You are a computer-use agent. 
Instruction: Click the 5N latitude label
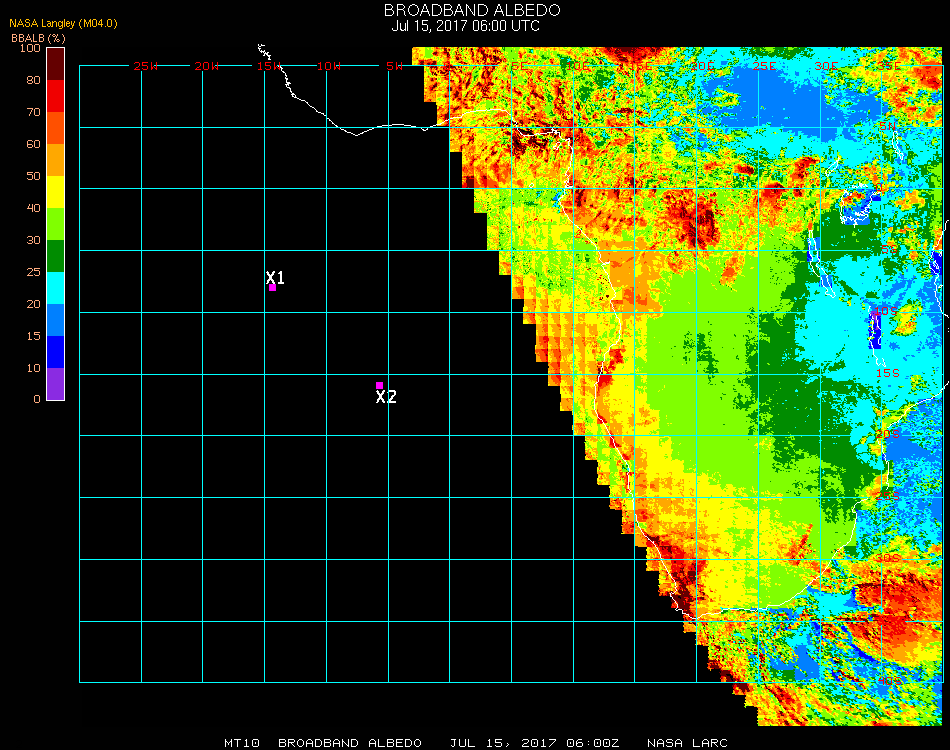[888, 126]
